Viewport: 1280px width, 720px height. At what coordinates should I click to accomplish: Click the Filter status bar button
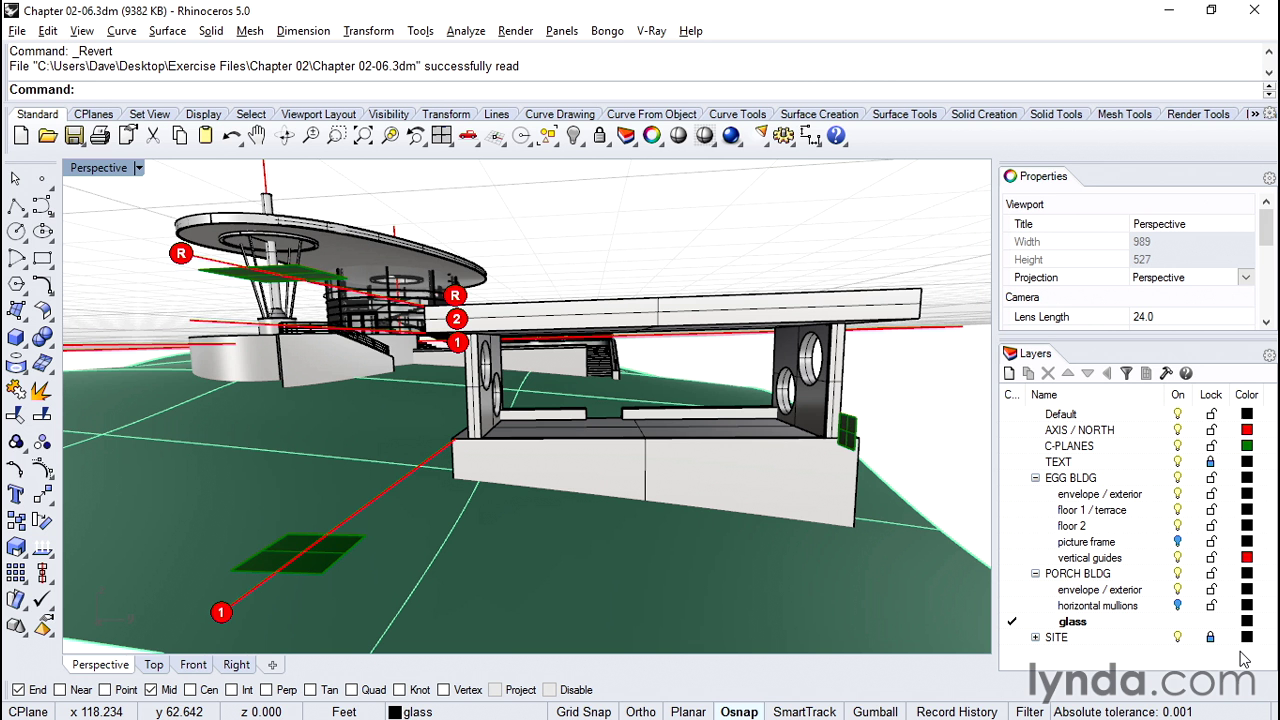(1029, 712)
